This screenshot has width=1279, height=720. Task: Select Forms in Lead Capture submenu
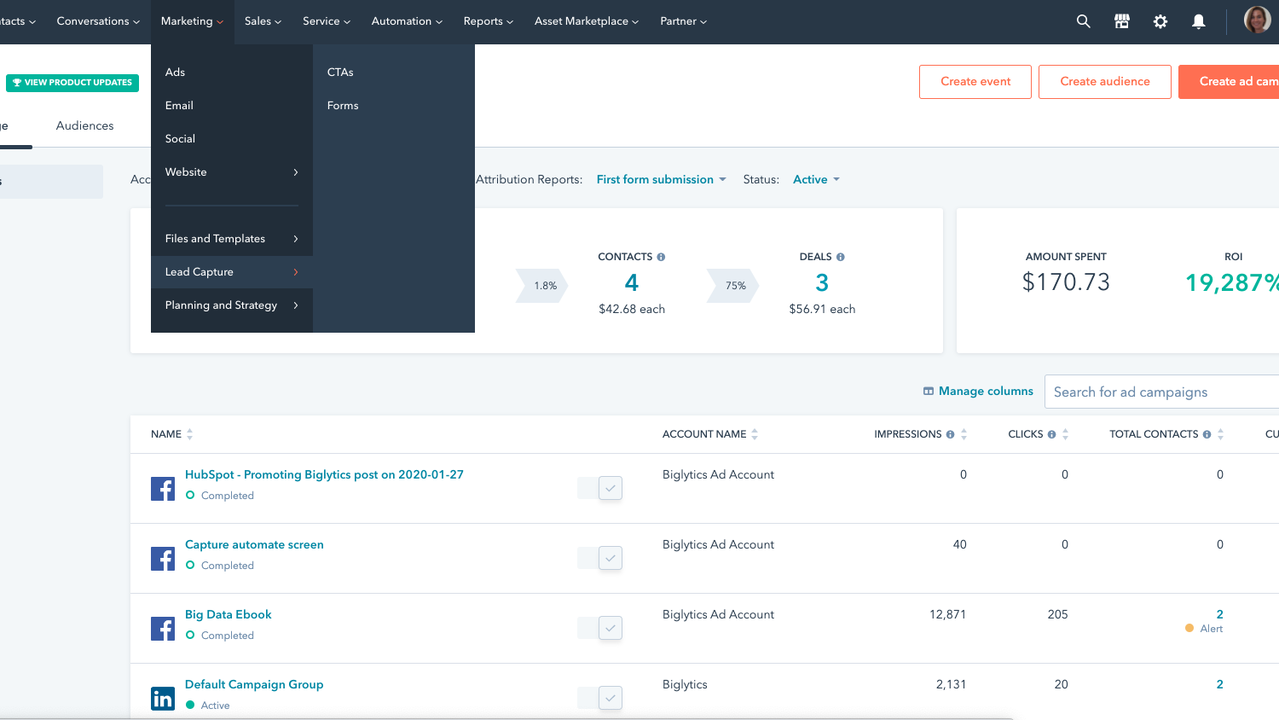tap(343, 105)
